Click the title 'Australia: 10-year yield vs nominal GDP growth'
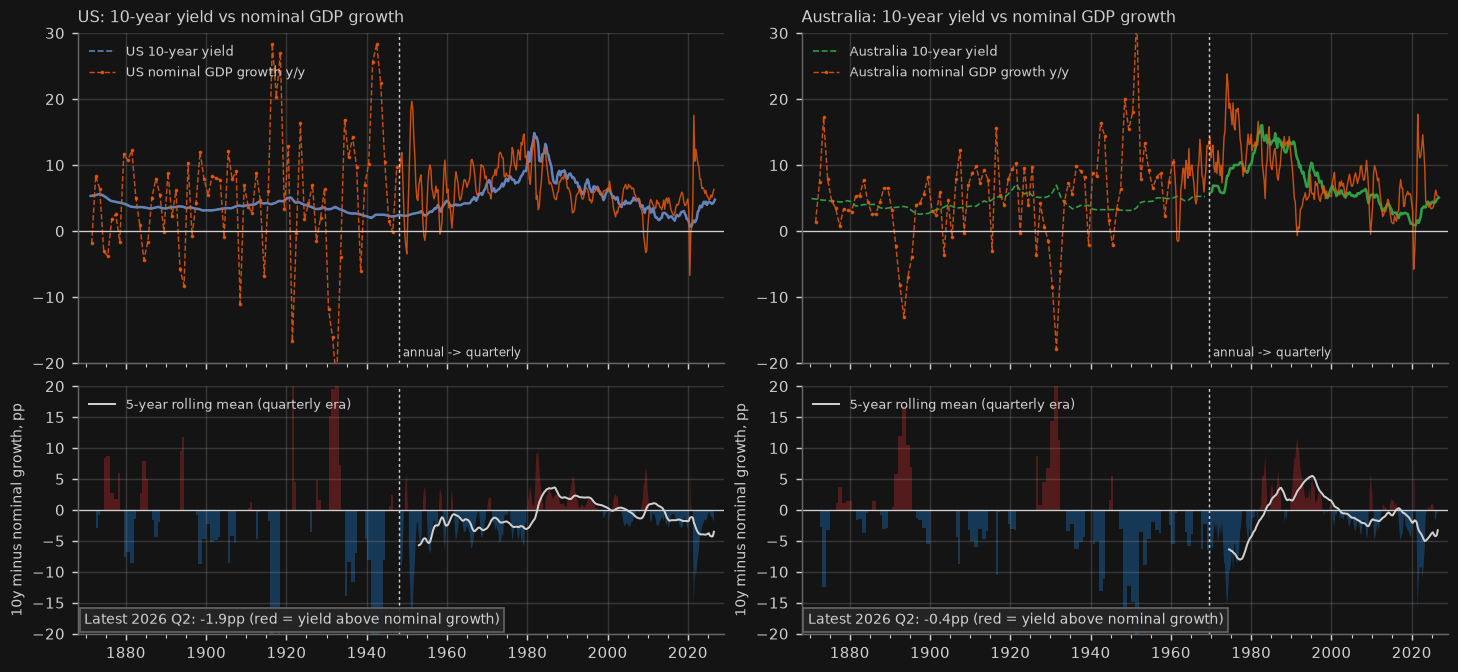Viewport: 1458px width, 672px height. pos(988,17)
